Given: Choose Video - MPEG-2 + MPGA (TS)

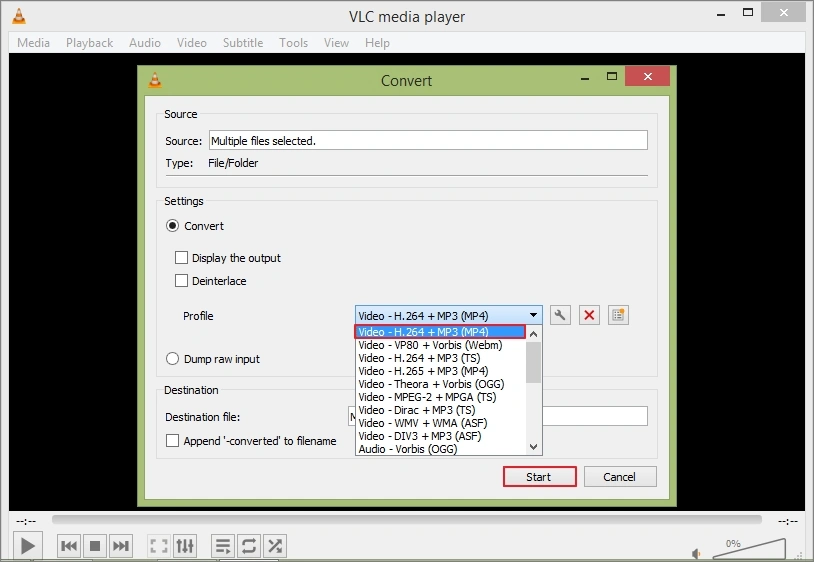Looking at the screenshot, I should tap(441, 397).
